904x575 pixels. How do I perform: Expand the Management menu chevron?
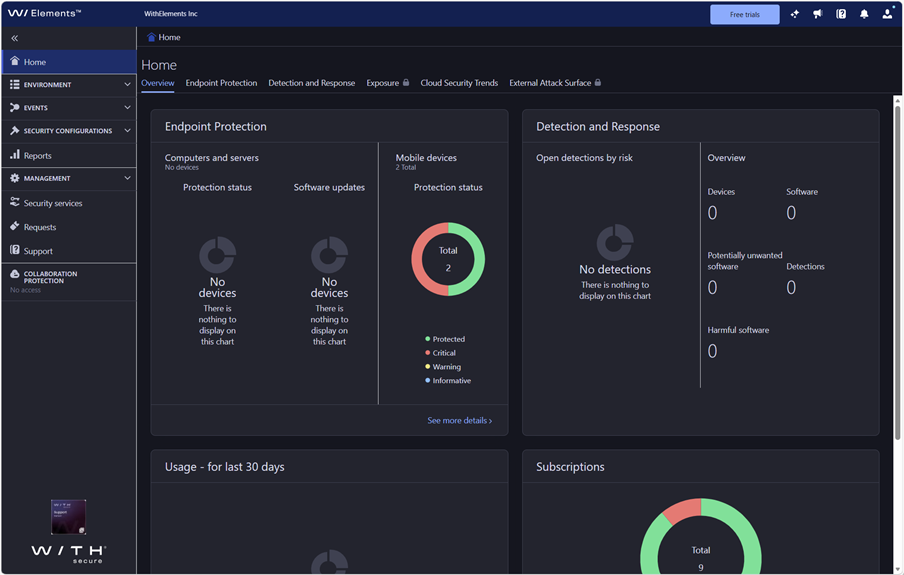(x=127, y=178)
